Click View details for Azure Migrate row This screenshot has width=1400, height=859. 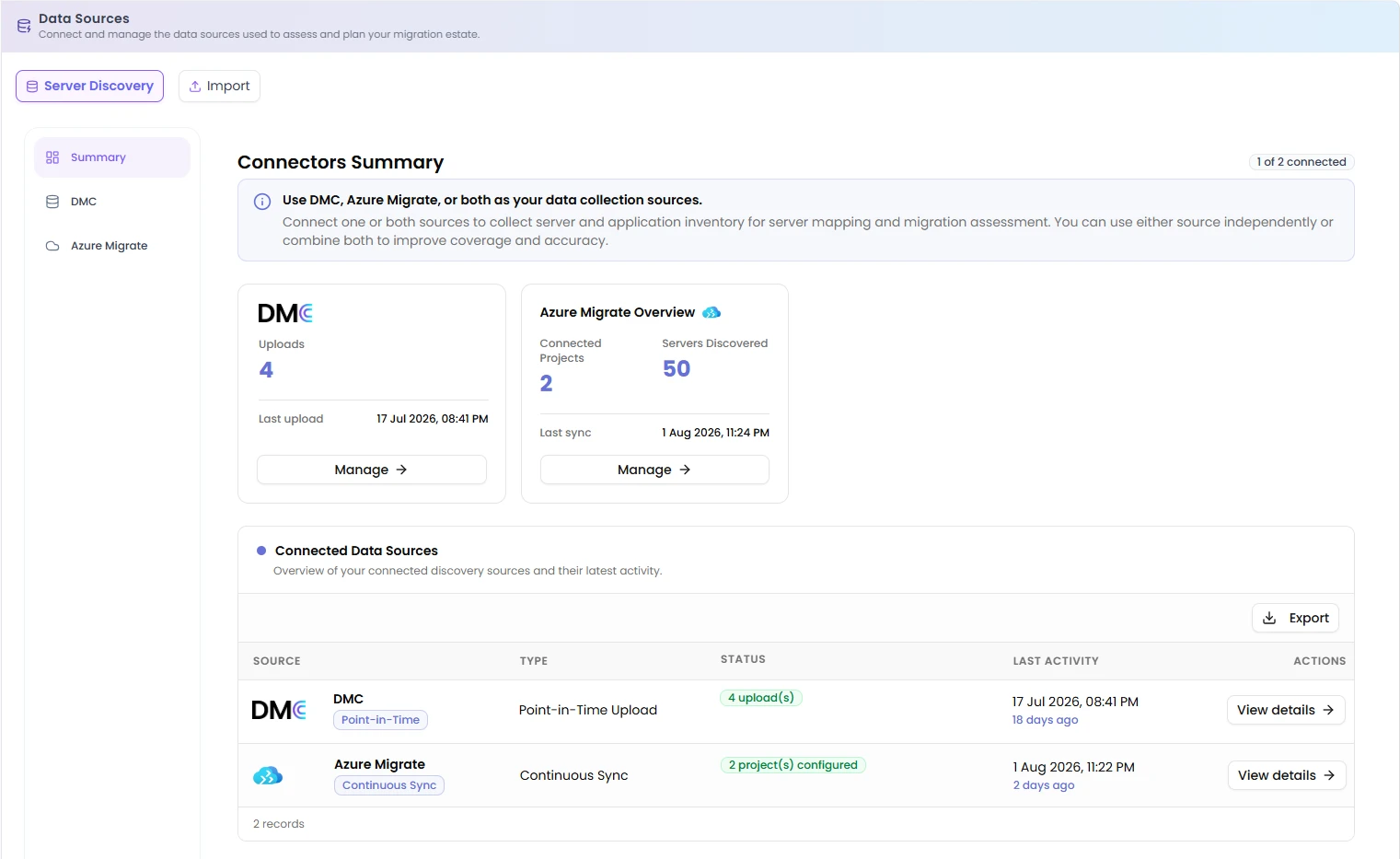pyautogui.click(x=1287, y=775)
